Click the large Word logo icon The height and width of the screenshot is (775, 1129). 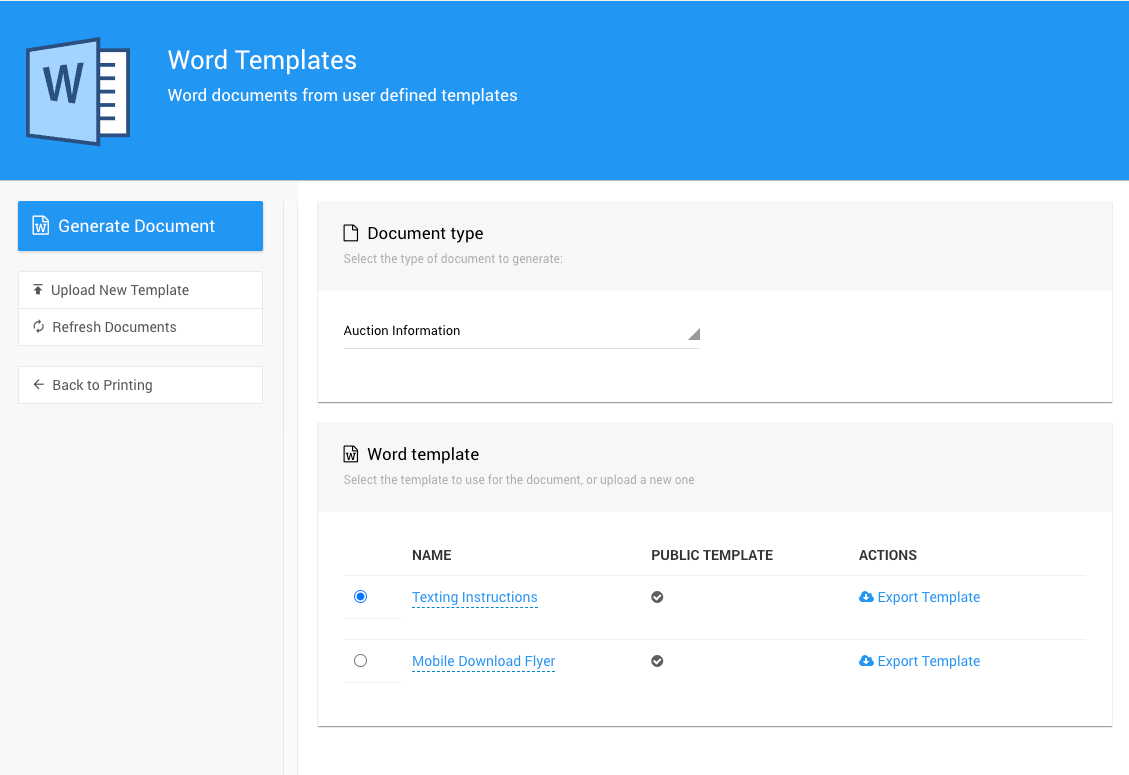point(78,91)
